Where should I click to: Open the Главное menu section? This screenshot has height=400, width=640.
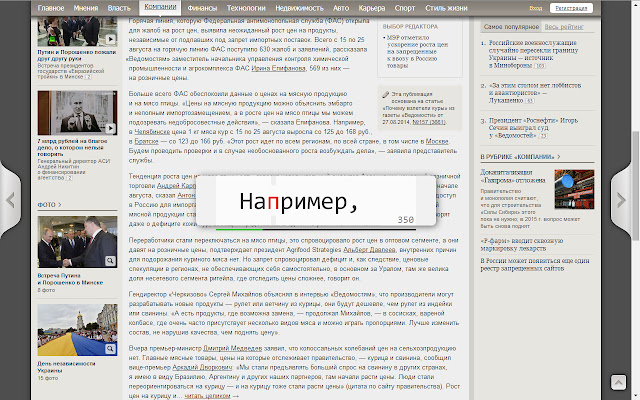coord(51,8)
